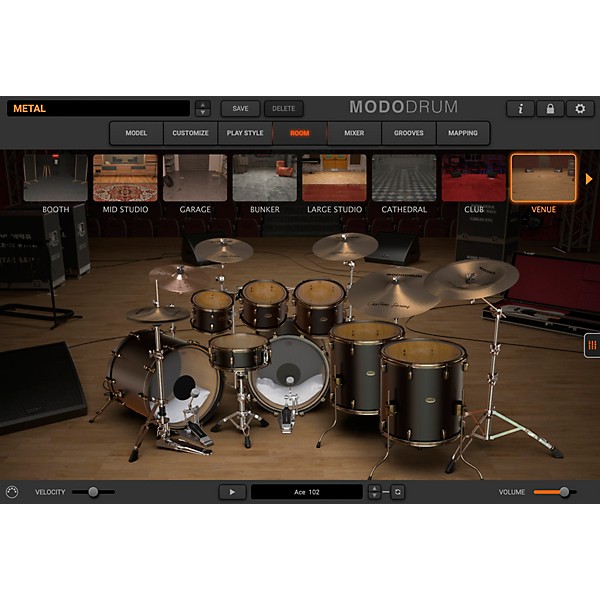Switch to the Customize tab
Image resolution: width=600 pixels, height=600 pixels.
click(x=190, y=133)
